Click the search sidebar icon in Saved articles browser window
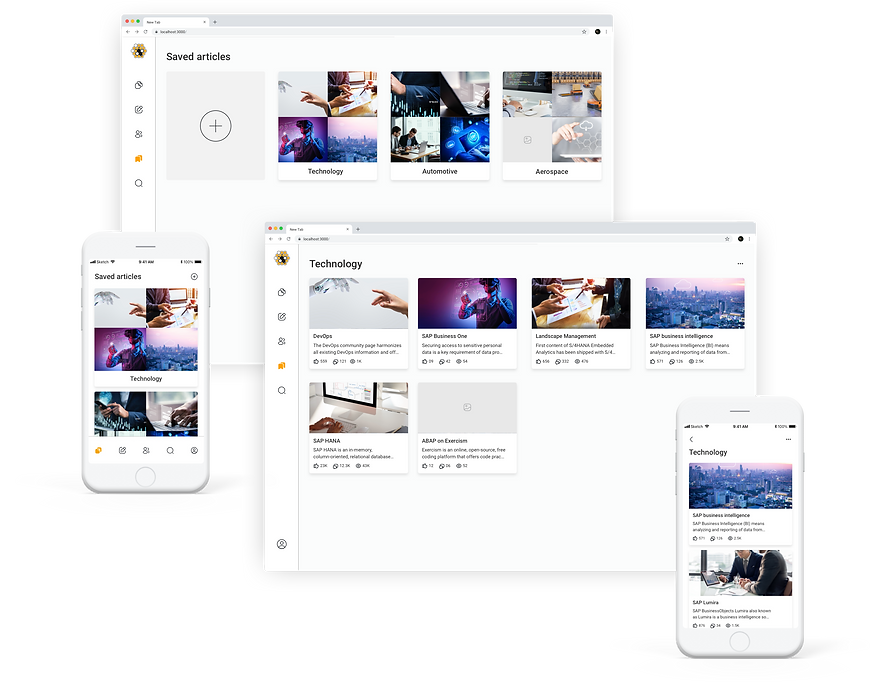This screenshot has width=886, height=683. pyautogui.click(x=138, y=183)
